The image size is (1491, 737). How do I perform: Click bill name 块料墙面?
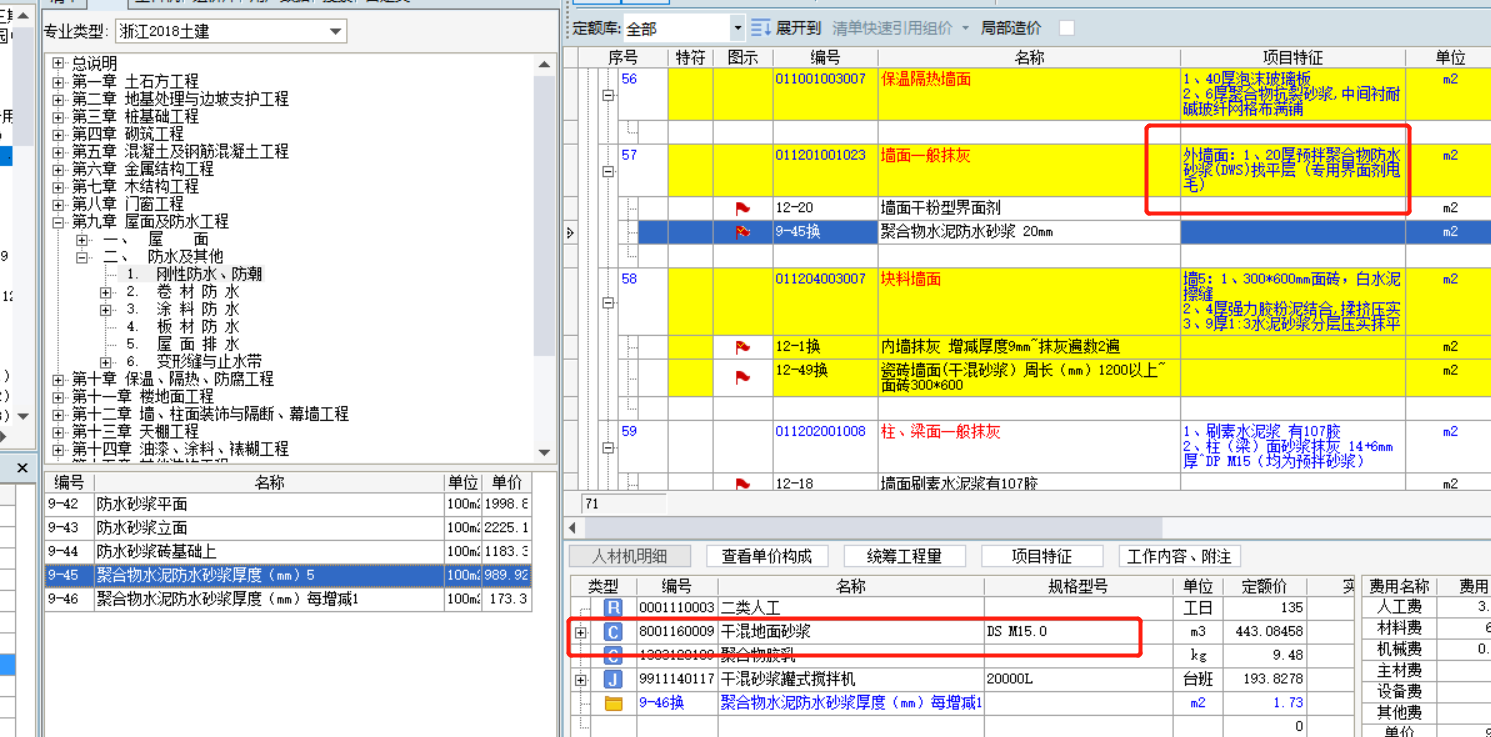[910, 279]
